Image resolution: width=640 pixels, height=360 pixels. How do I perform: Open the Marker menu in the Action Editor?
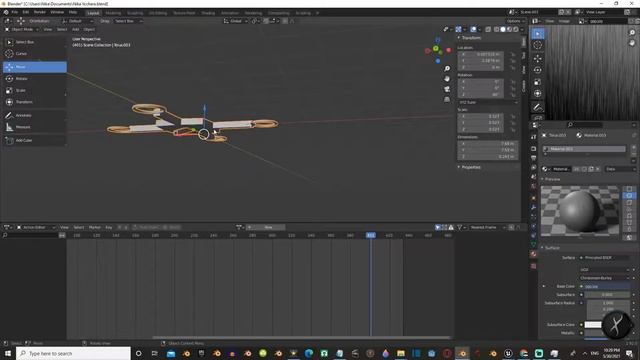click(x=94, y=227)
